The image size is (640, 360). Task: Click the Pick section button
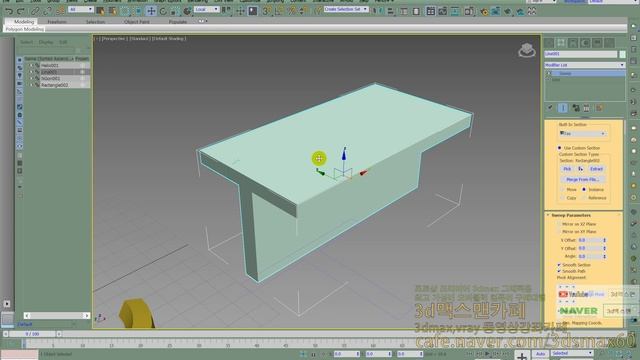click(x=567, y=169)
